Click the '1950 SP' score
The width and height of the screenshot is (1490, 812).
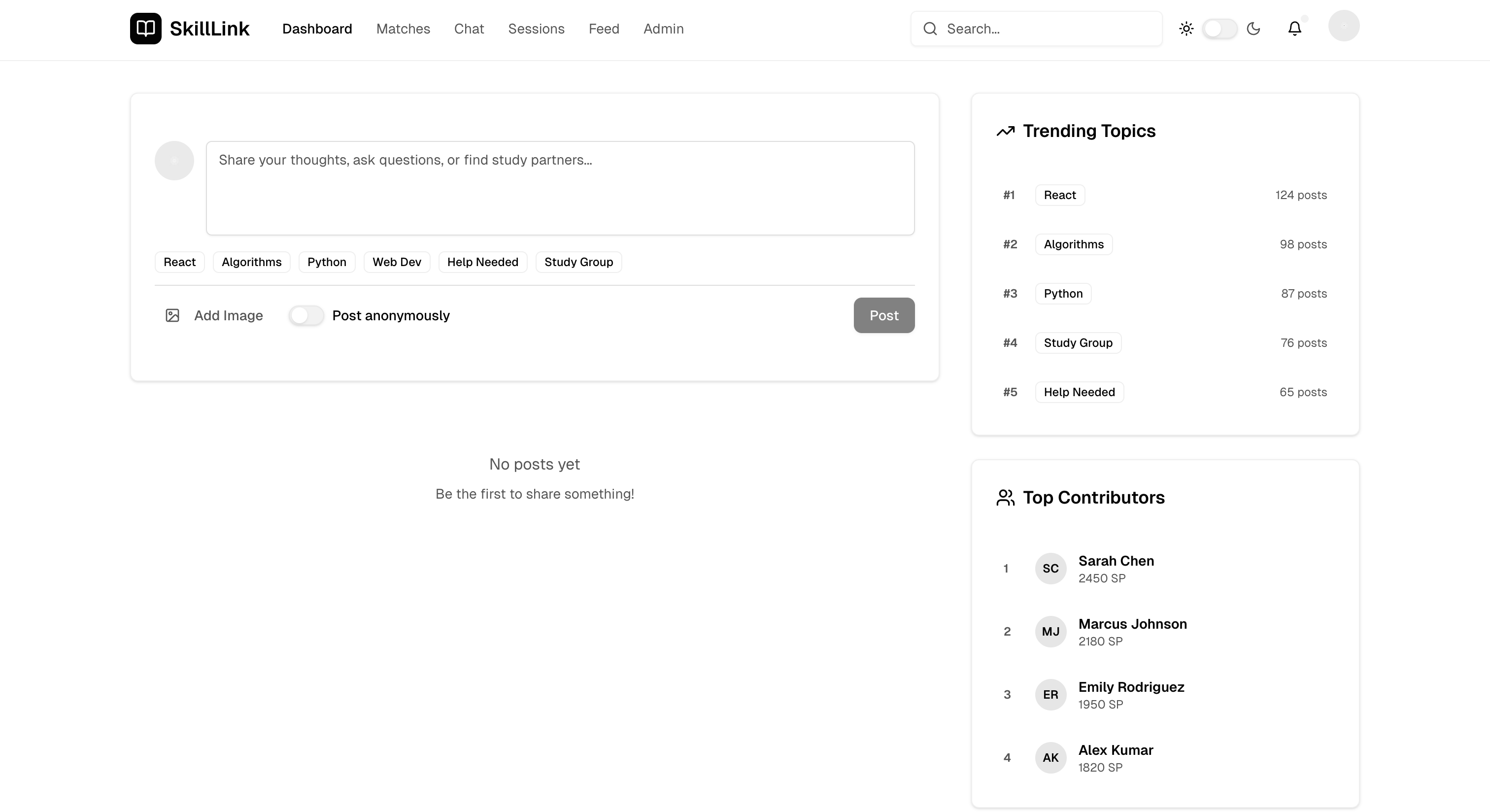[x=1101, y=705]
